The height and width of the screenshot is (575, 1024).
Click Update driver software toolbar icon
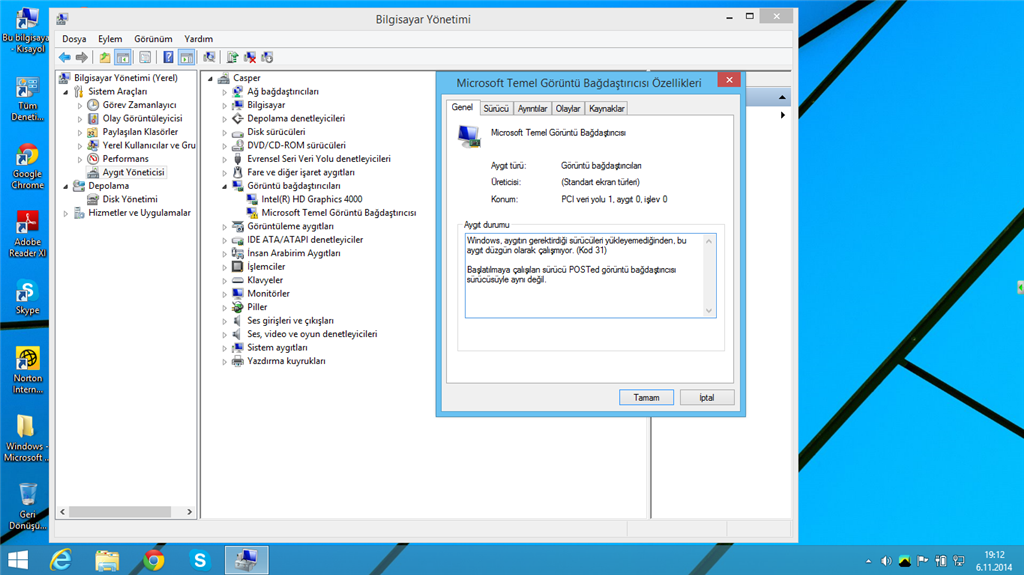(232, 58)
